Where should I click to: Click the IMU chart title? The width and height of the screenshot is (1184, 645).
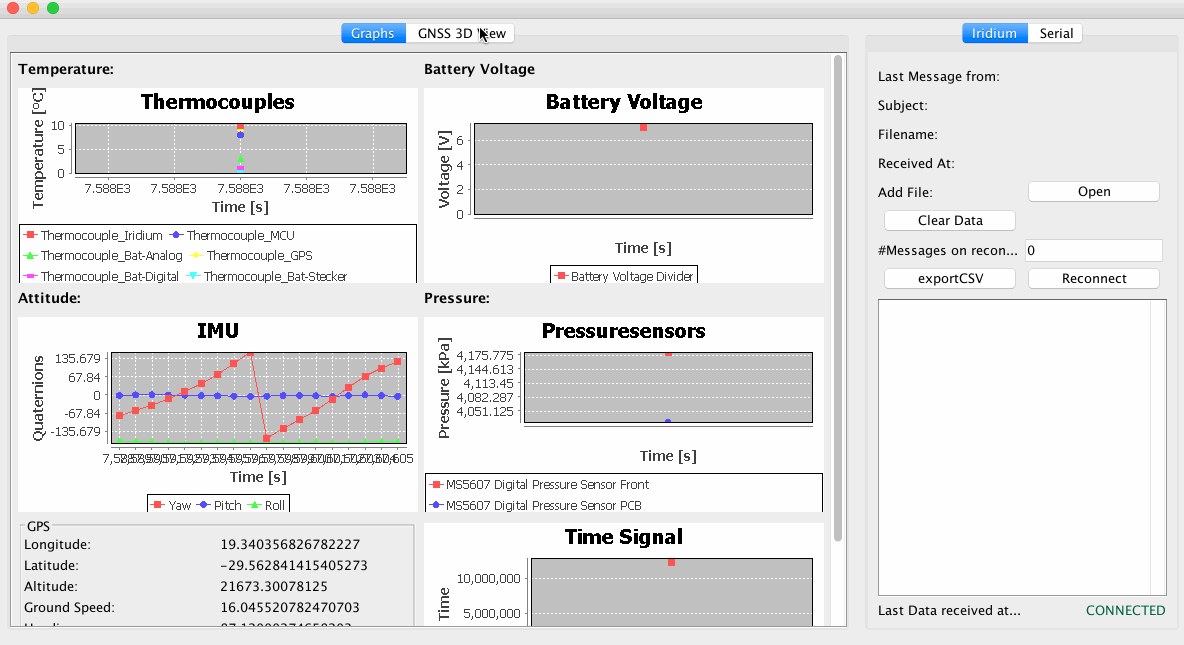[217, 331]
